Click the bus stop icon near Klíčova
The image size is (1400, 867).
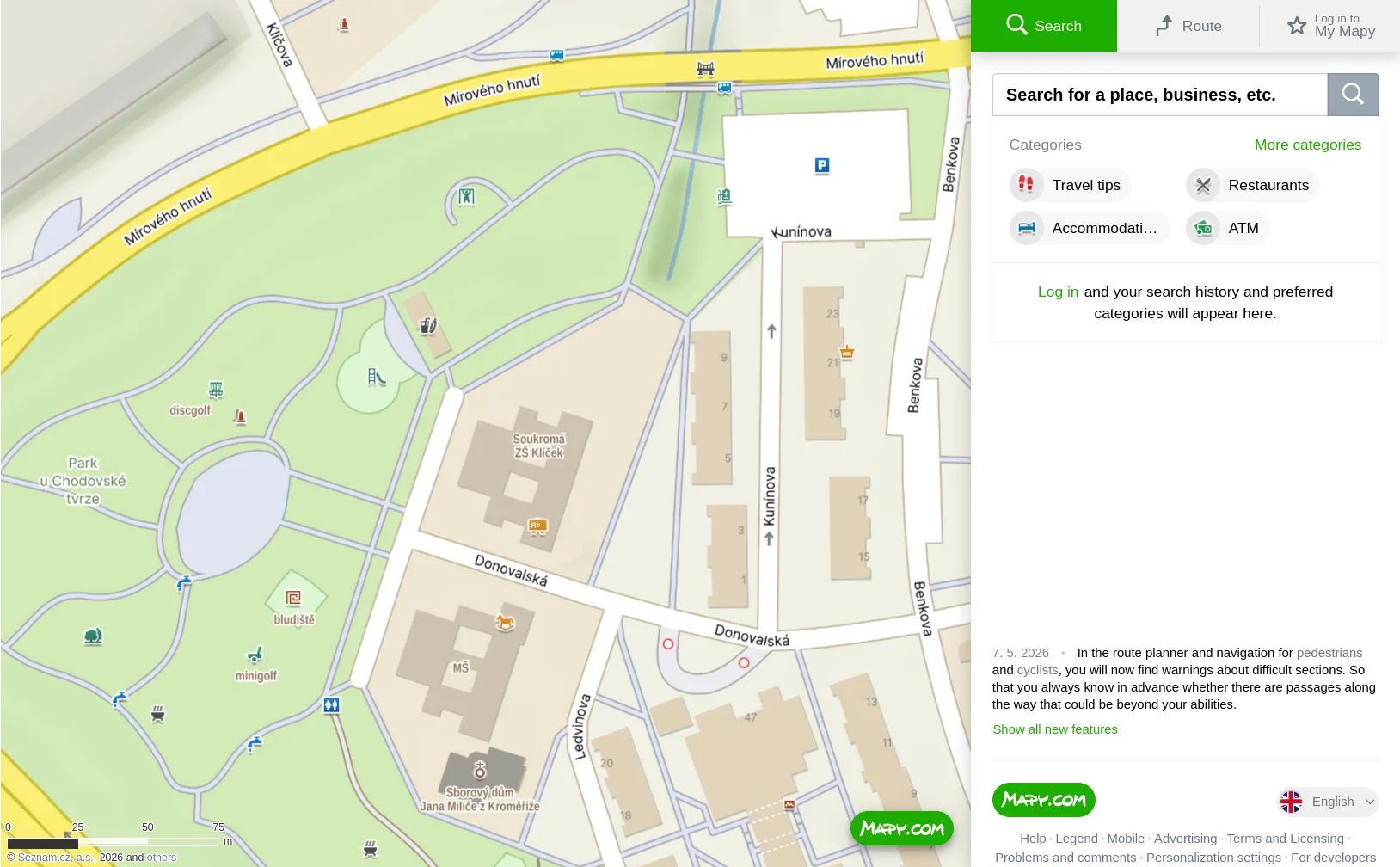pyautogui.click(x=556, y=56)
